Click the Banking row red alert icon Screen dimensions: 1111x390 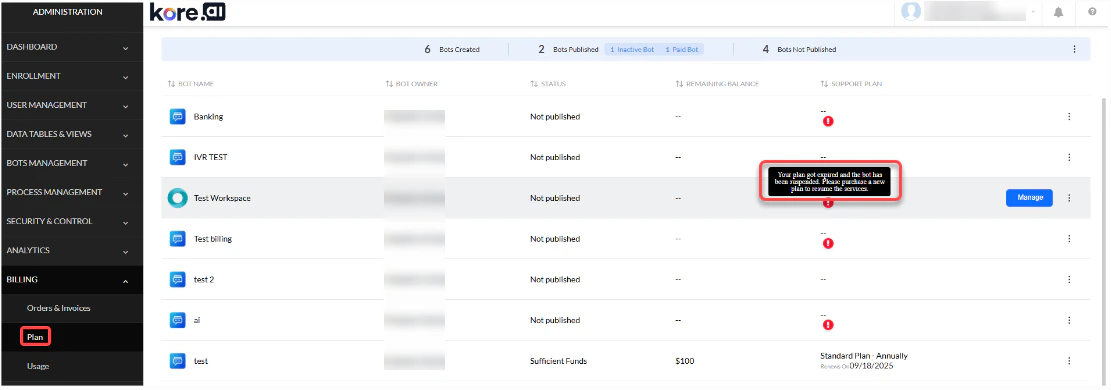pyautogui.click(x=828, y=121)
